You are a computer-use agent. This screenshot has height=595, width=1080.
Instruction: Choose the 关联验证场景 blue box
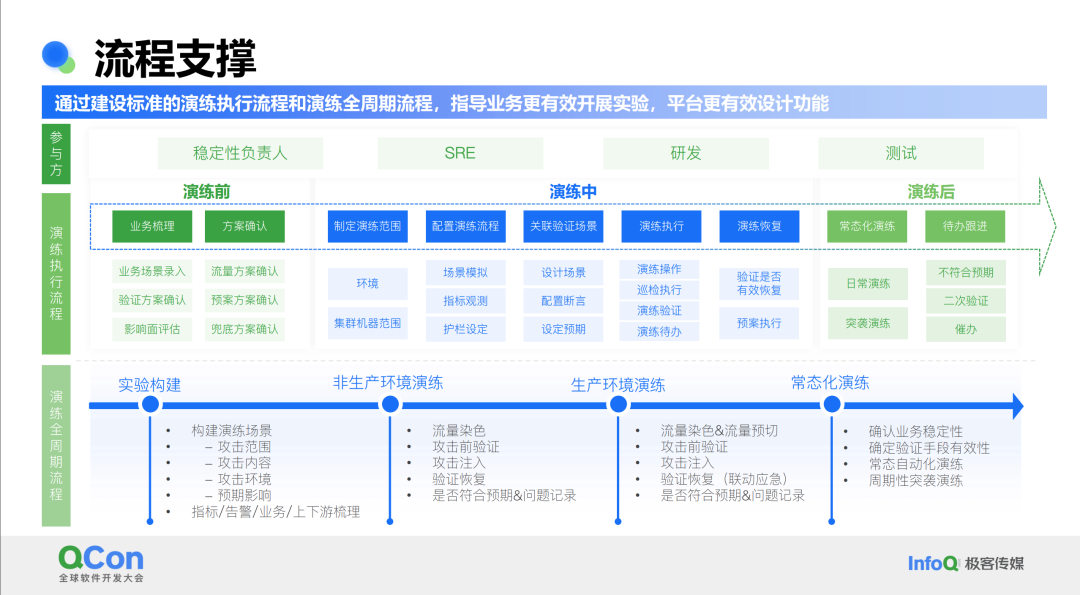coord(563,227)
